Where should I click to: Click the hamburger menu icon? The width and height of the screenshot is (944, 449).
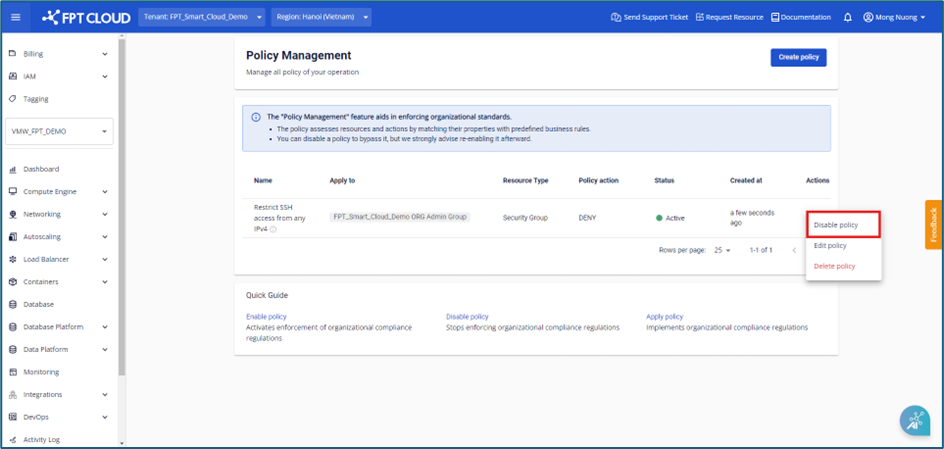(15, 17)
